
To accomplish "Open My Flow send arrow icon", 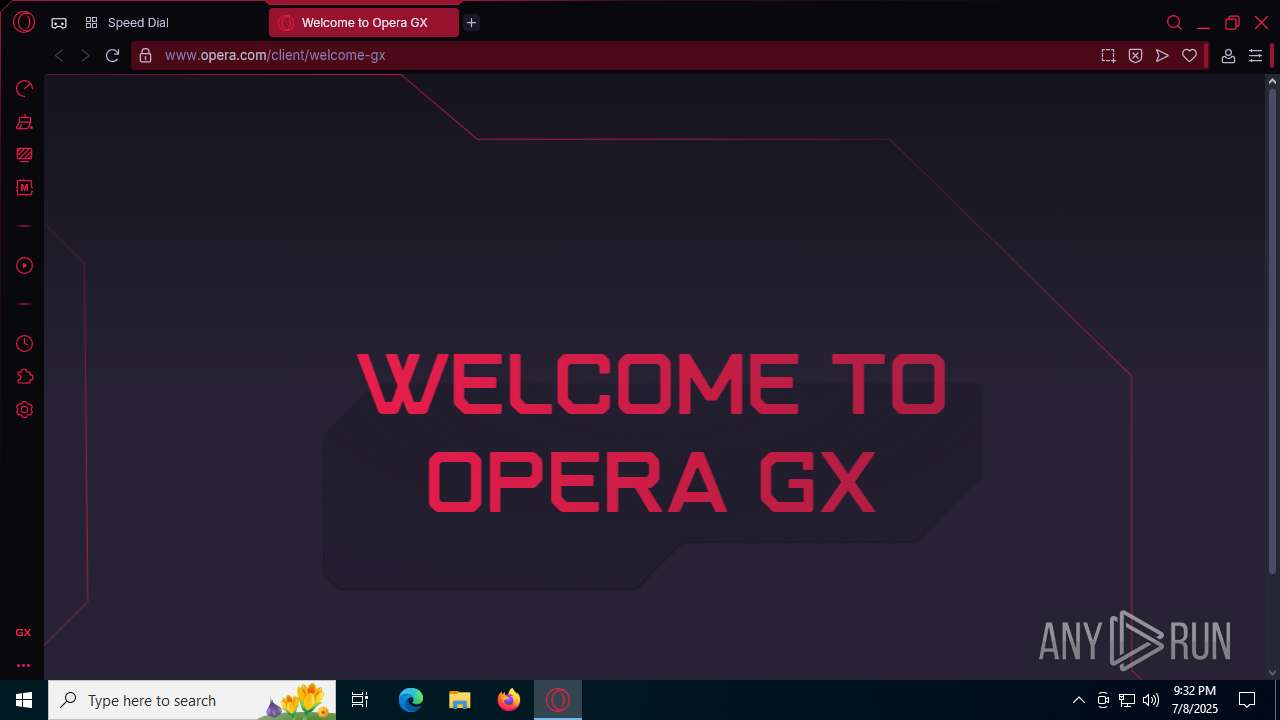I will [x=1162, y=56].
